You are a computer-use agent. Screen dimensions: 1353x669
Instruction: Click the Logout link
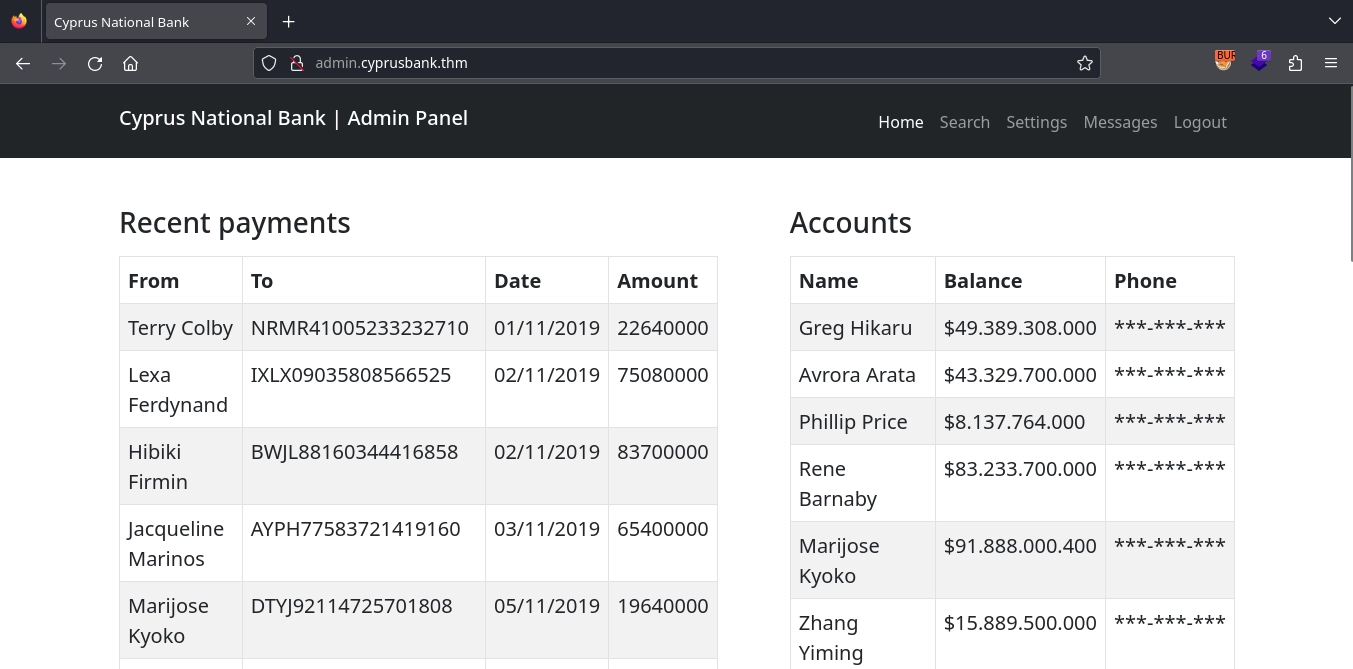(x=1200, y=122)
